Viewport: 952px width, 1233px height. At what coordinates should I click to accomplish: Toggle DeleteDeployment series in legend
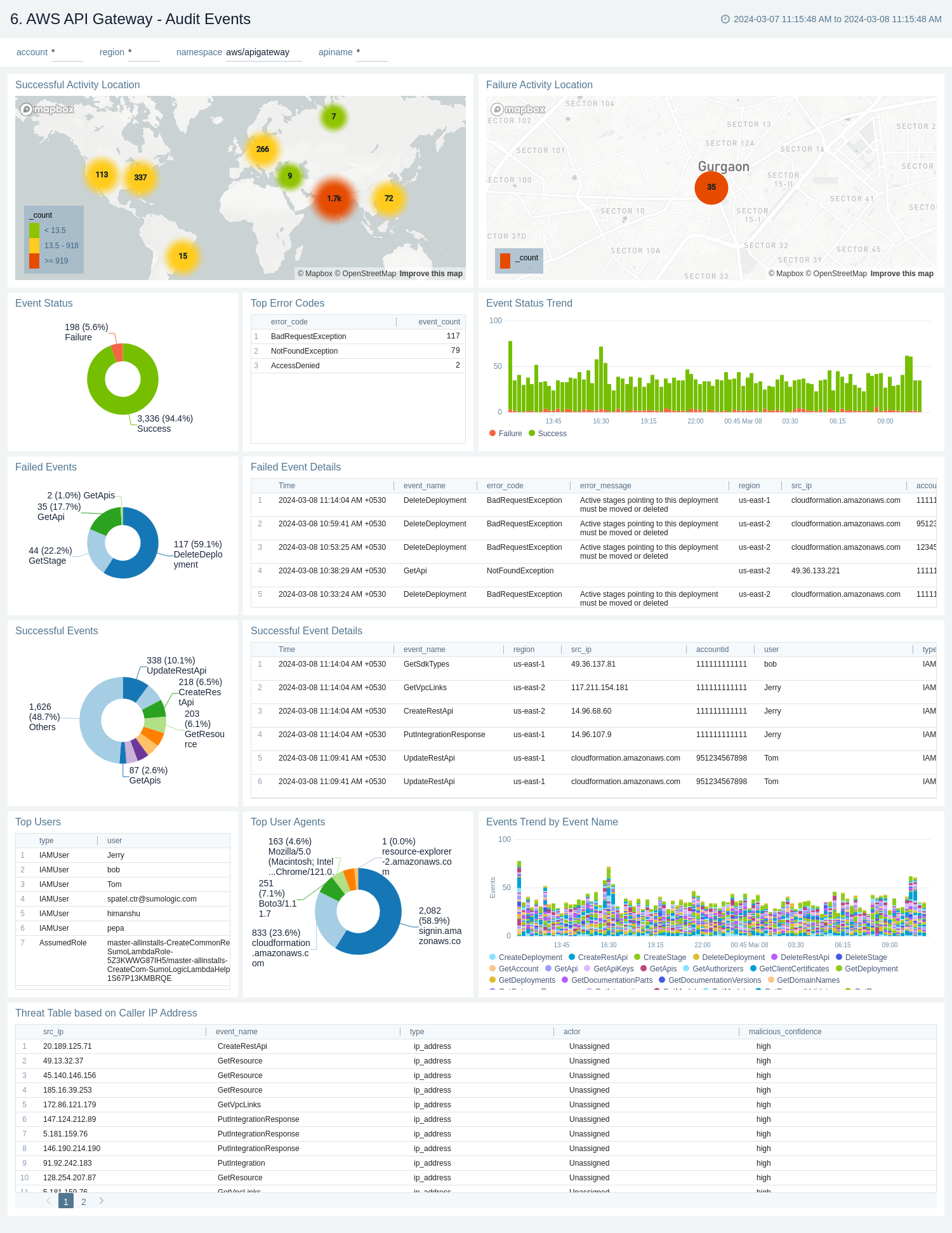729,957
